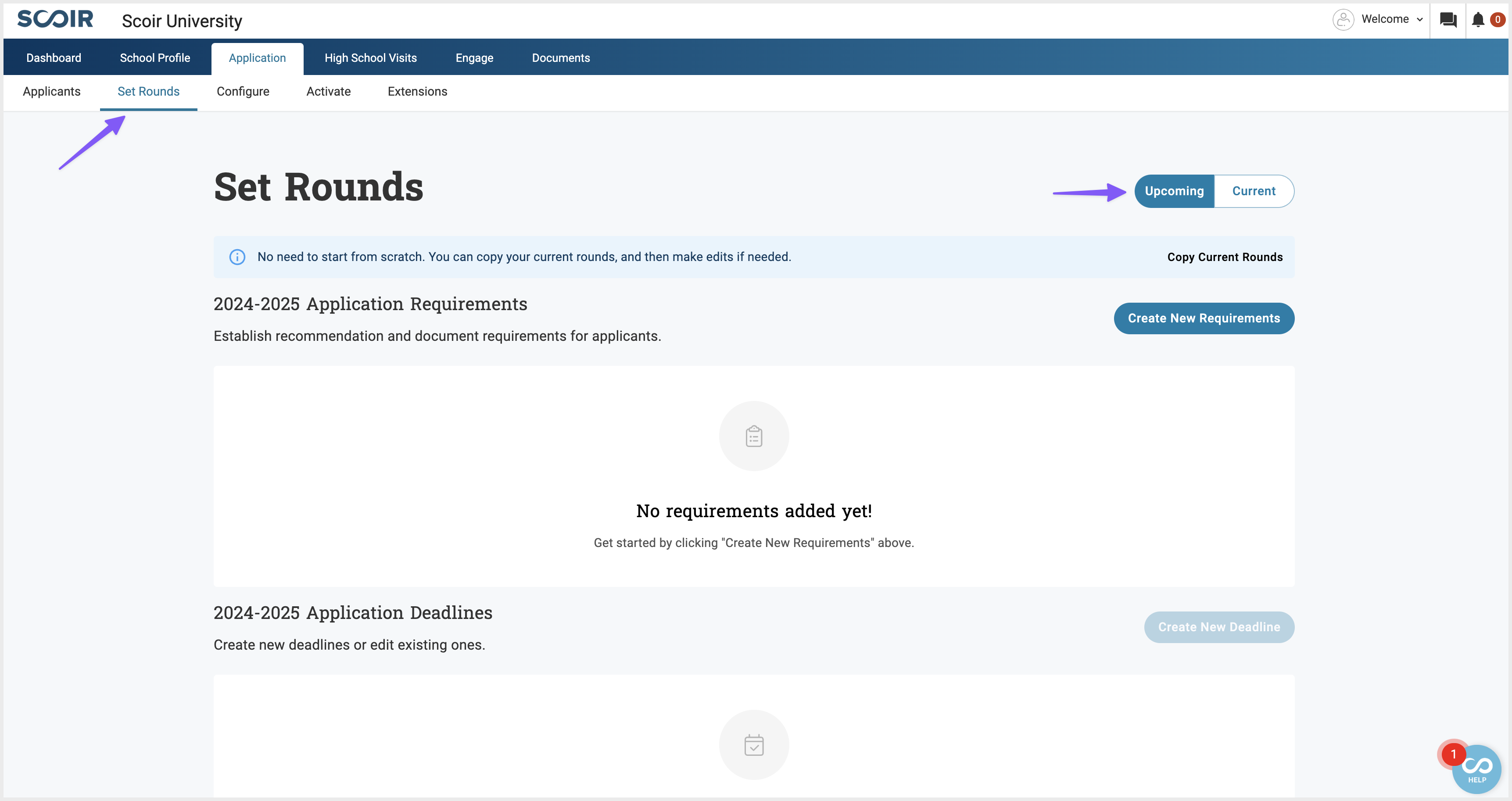The image size is (1512, 801).
Task: Switch to the Upcoming tab
Action: [1173, 191]
